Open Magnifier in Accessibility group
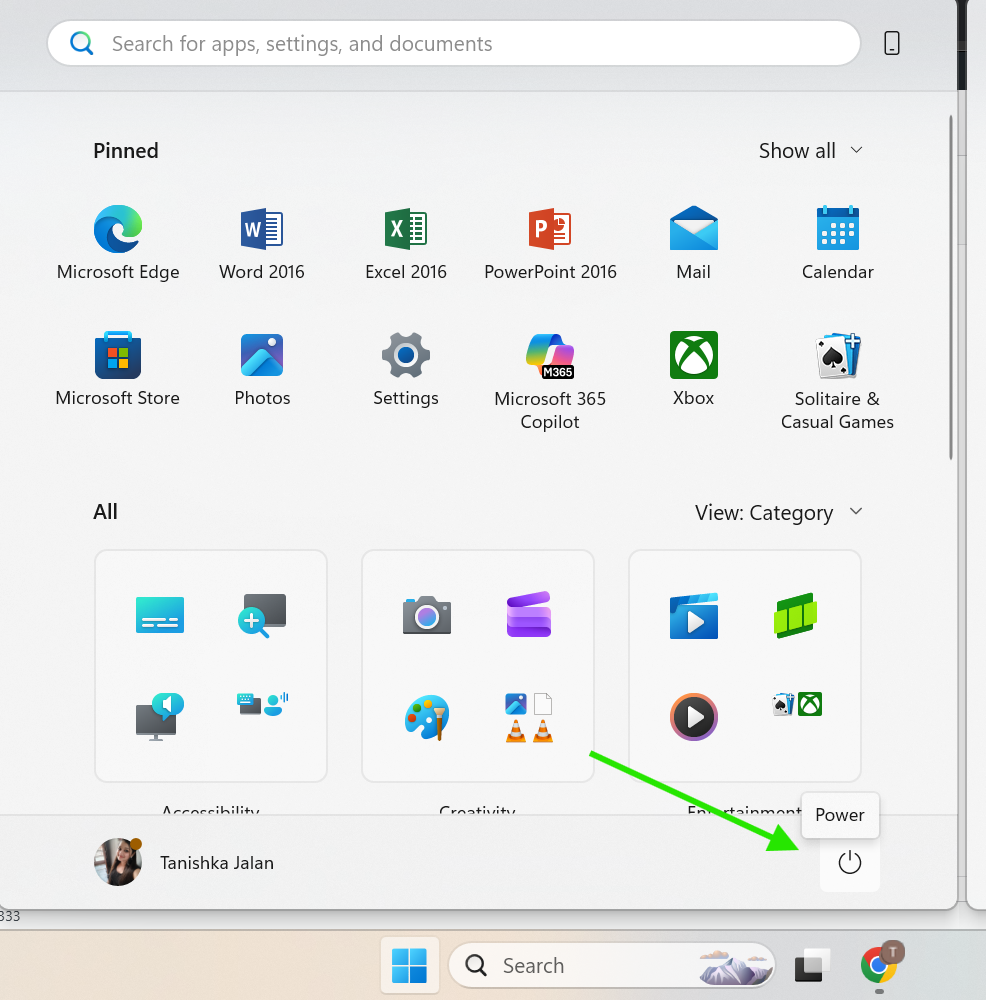The height and width of the screenshot is (1000, 986). [x=262, y=615]
